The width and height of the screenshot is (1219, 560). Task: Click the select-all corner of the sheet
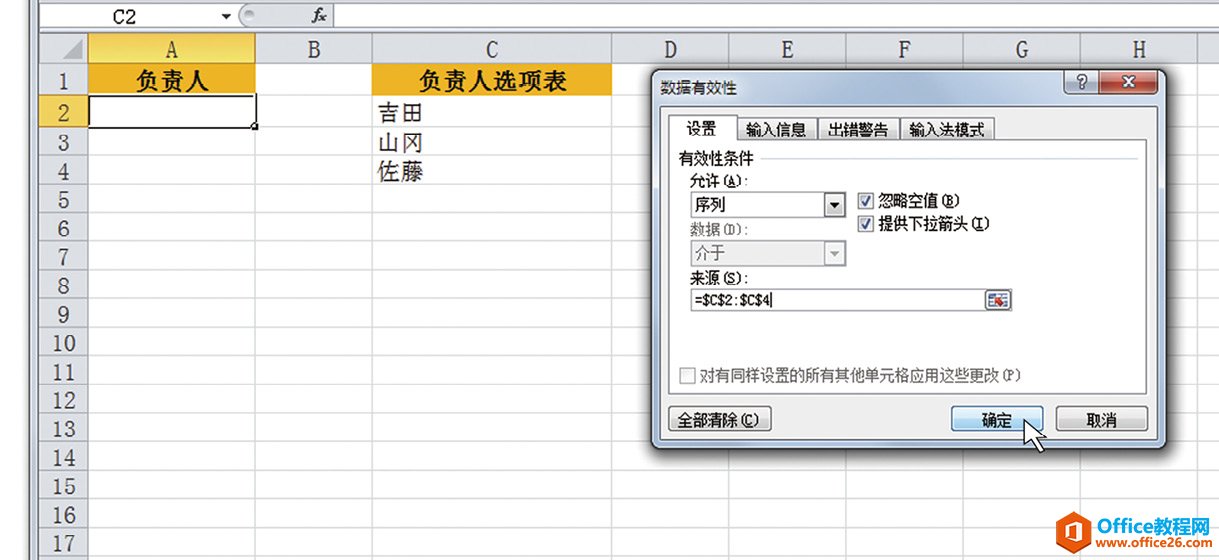(x=64, y=49)
